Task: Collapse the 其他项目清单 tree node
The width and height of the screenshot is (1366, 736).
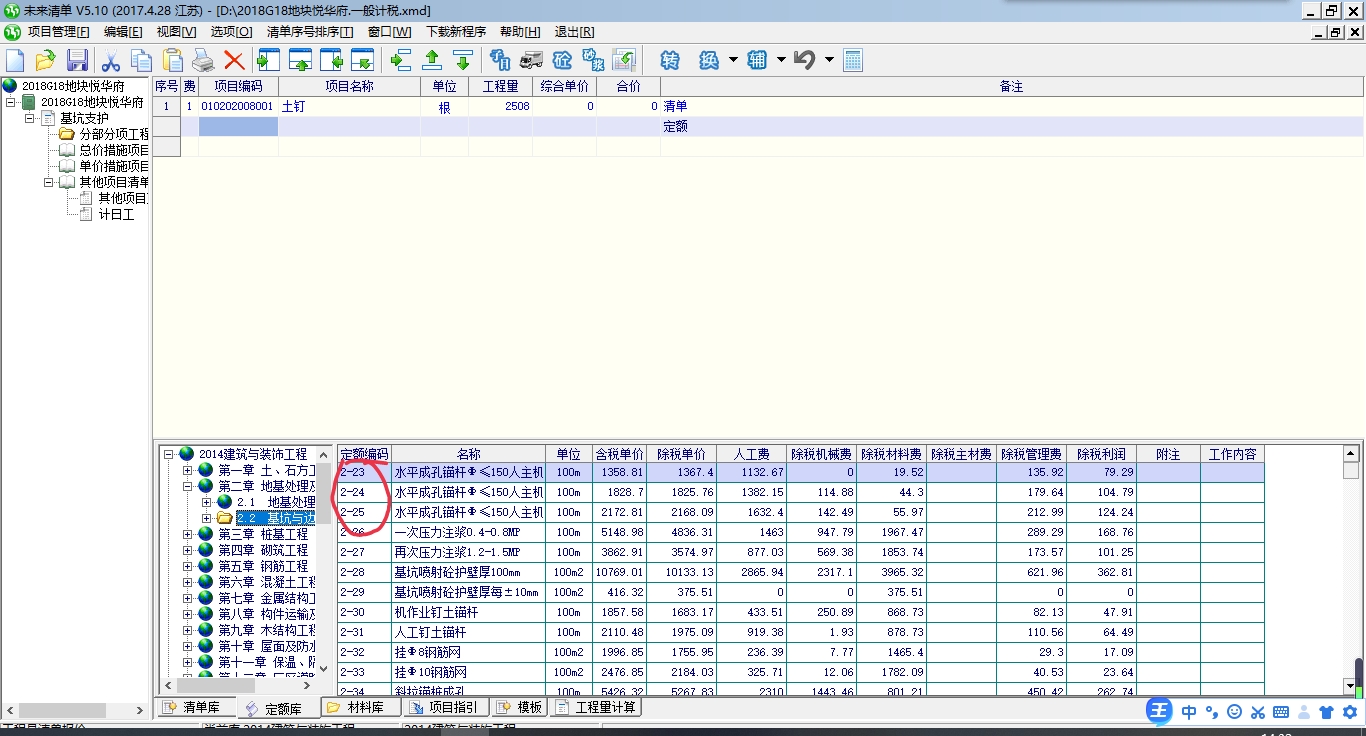Action: point(49,182)
